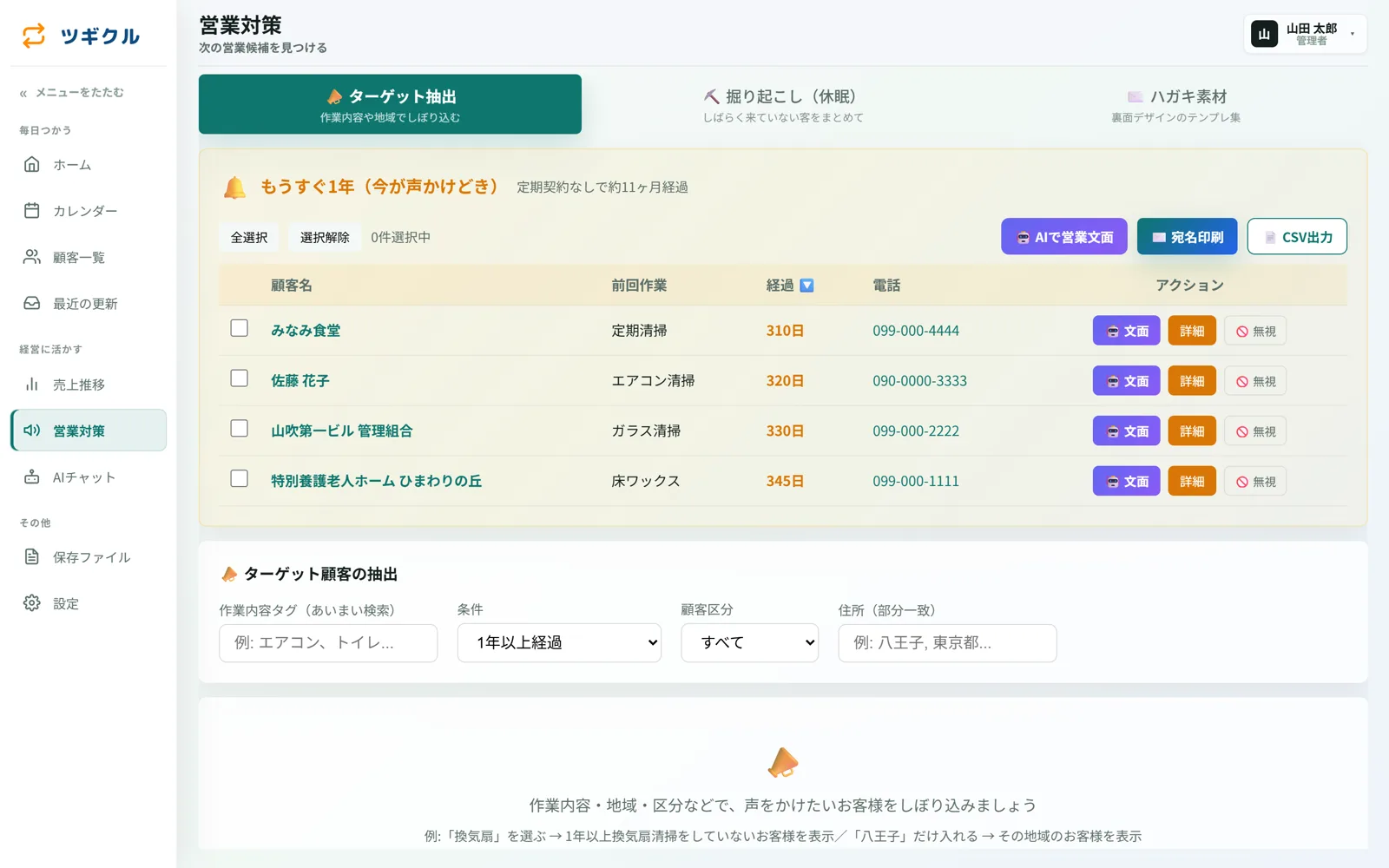Open 山吹第一ビル 管理組合 customer link

pos(342,431)
